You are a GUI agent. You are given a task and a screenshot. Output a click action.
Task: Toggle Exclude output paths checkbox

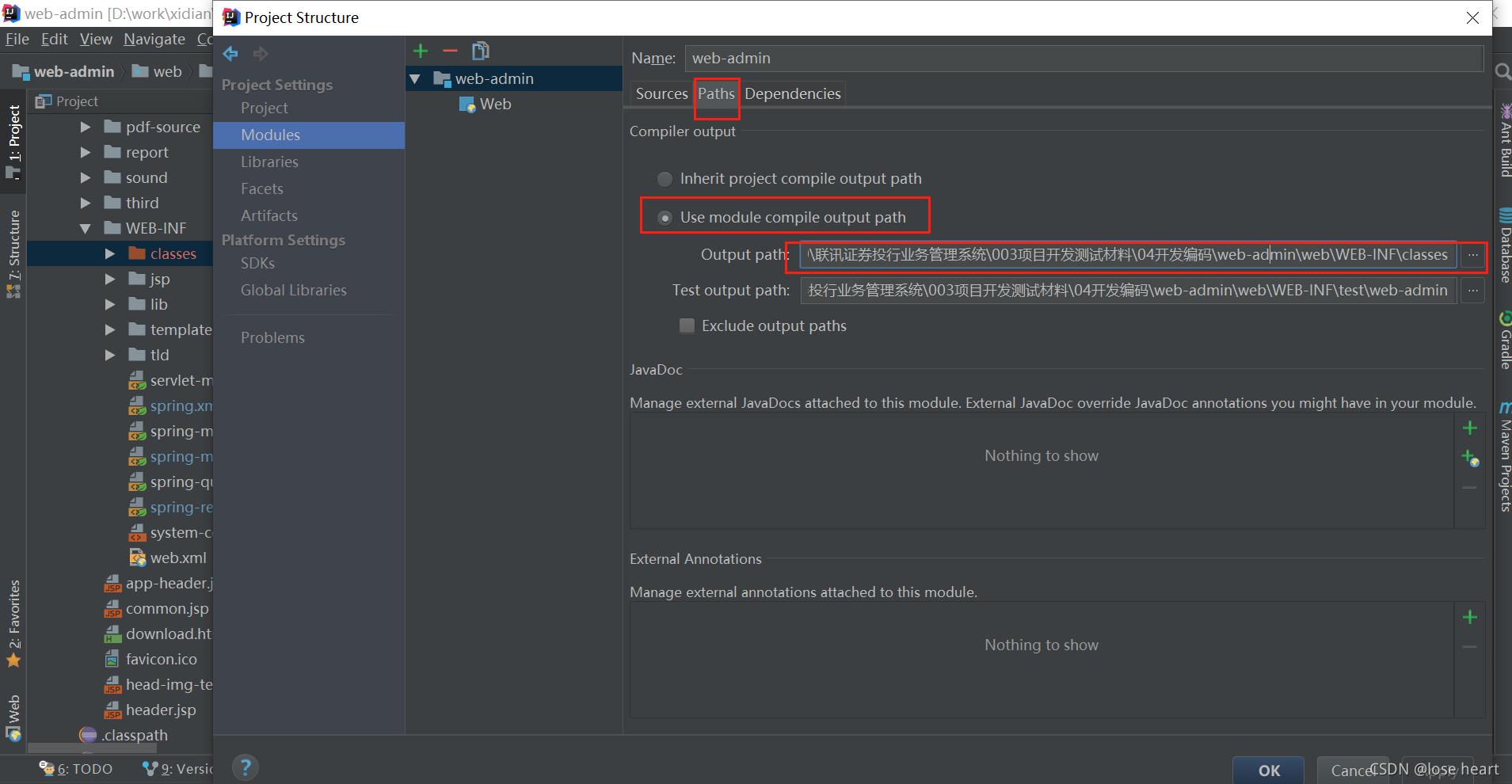tap(687, 325)
